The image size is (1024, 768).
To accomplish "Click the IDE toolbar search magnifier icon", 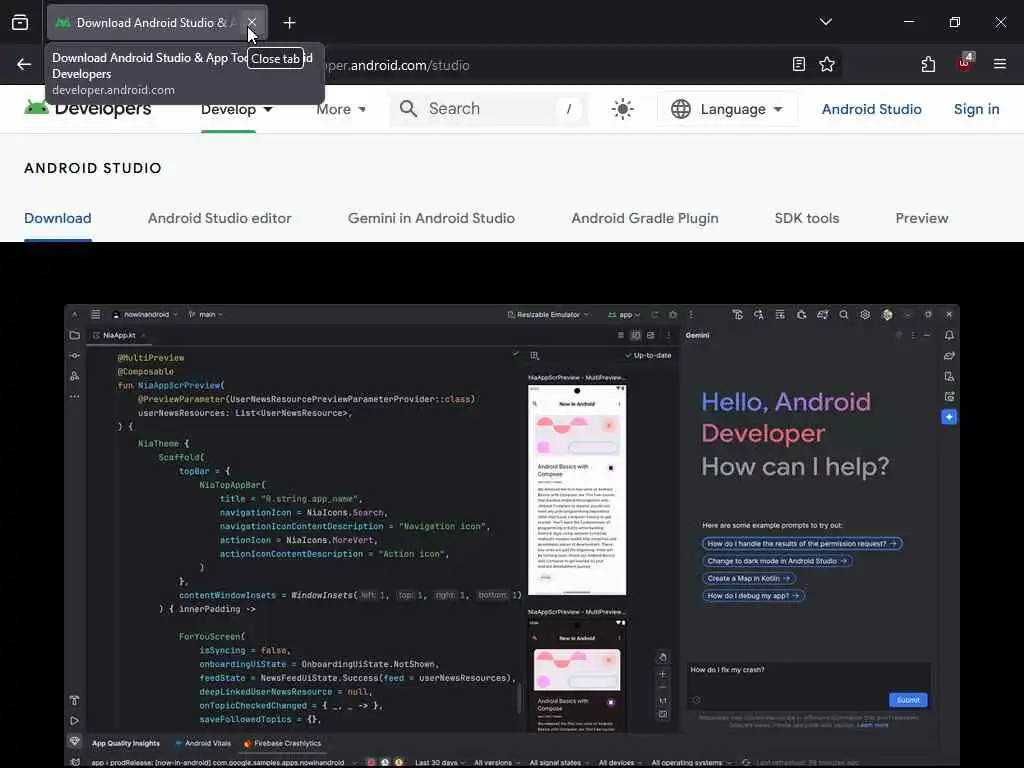I will pos(844,315).
